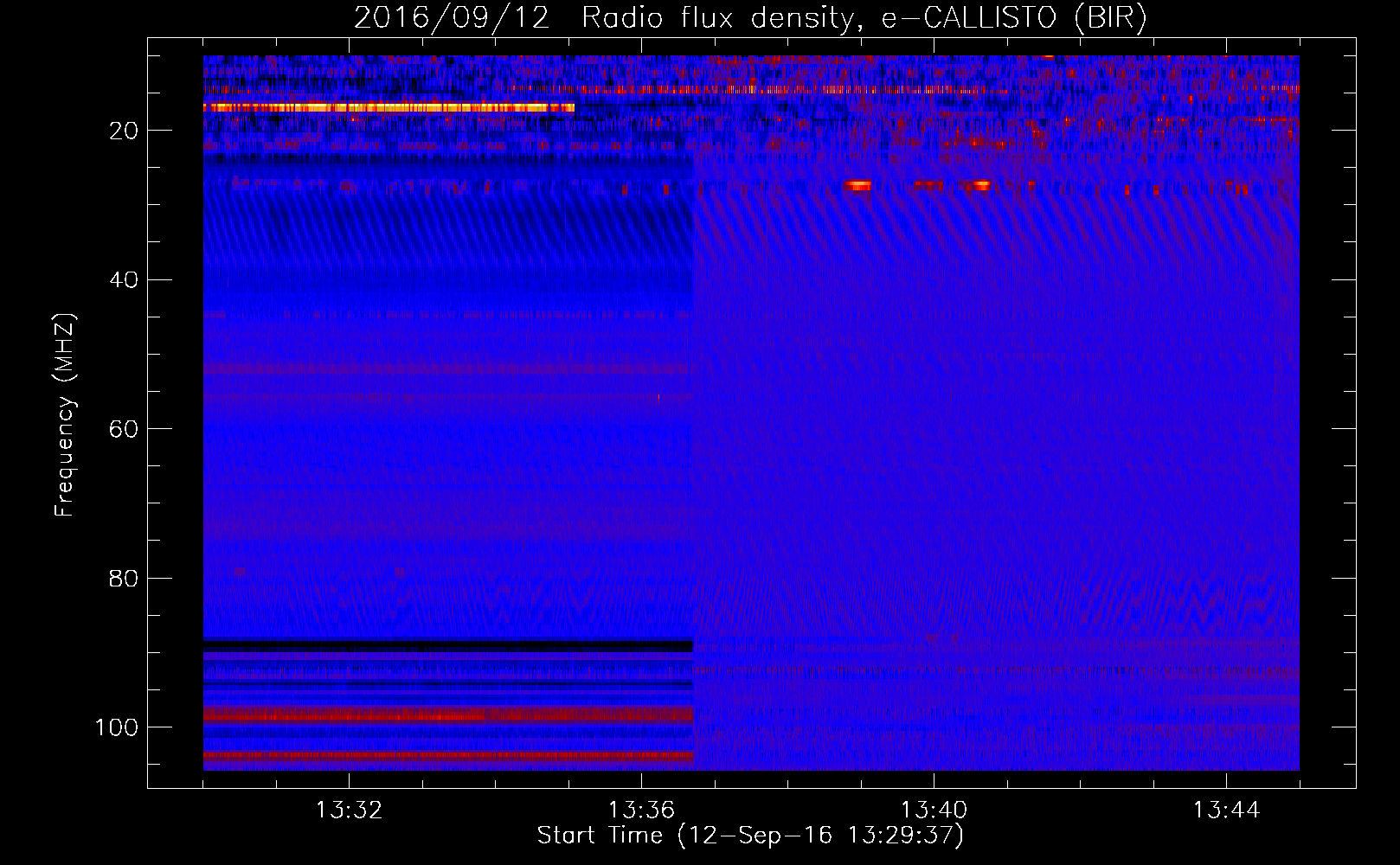1400x865 pixels.
Task: Click the 13:32 time tick label
Action: (x=349, y=811)
